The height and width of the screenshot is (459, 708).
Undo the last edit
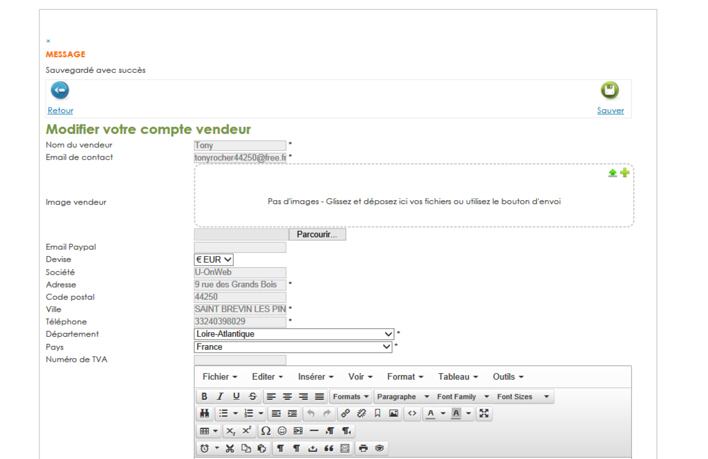click(x=311, y=413)
